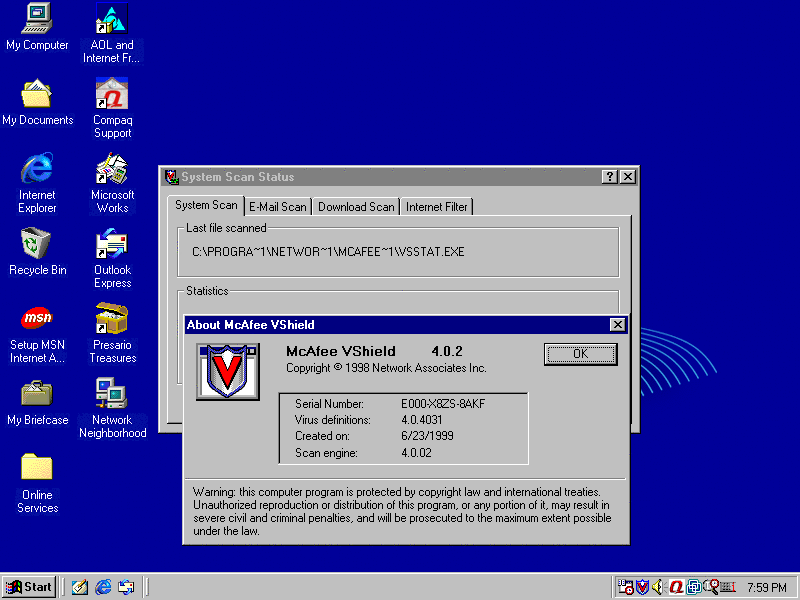Click the "Scan engine:" label
The height and width of the screenshot is (600, 800).
click(x=326, y=453)
